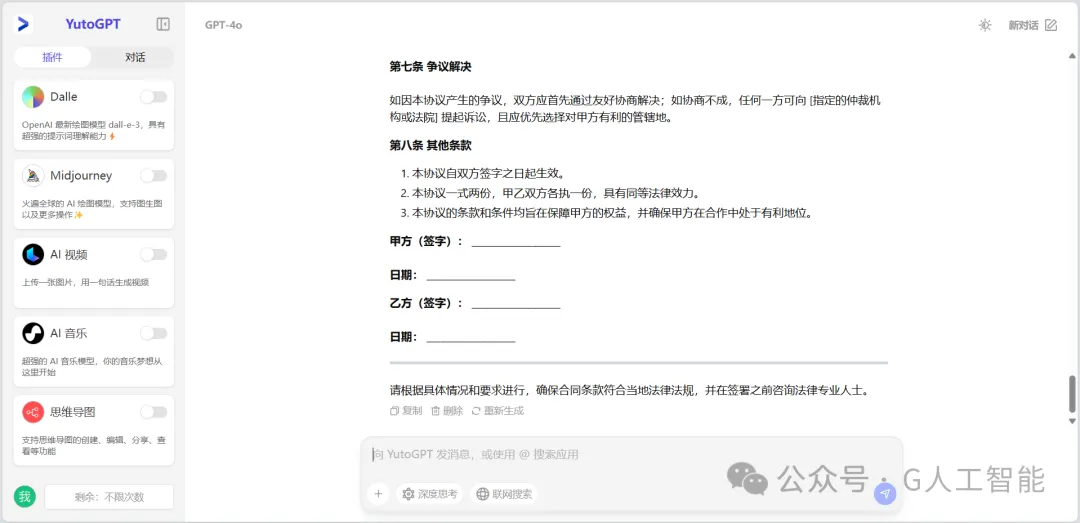1080x523 pixels.
Task: Open the GPT-4o model selector
Action: (x=223, y=25)
